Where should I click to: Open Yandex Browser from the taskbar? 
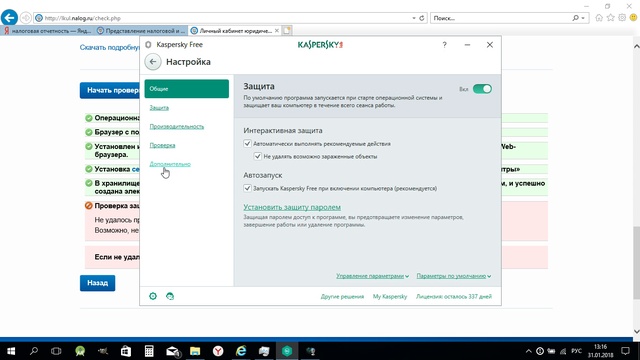218,351
